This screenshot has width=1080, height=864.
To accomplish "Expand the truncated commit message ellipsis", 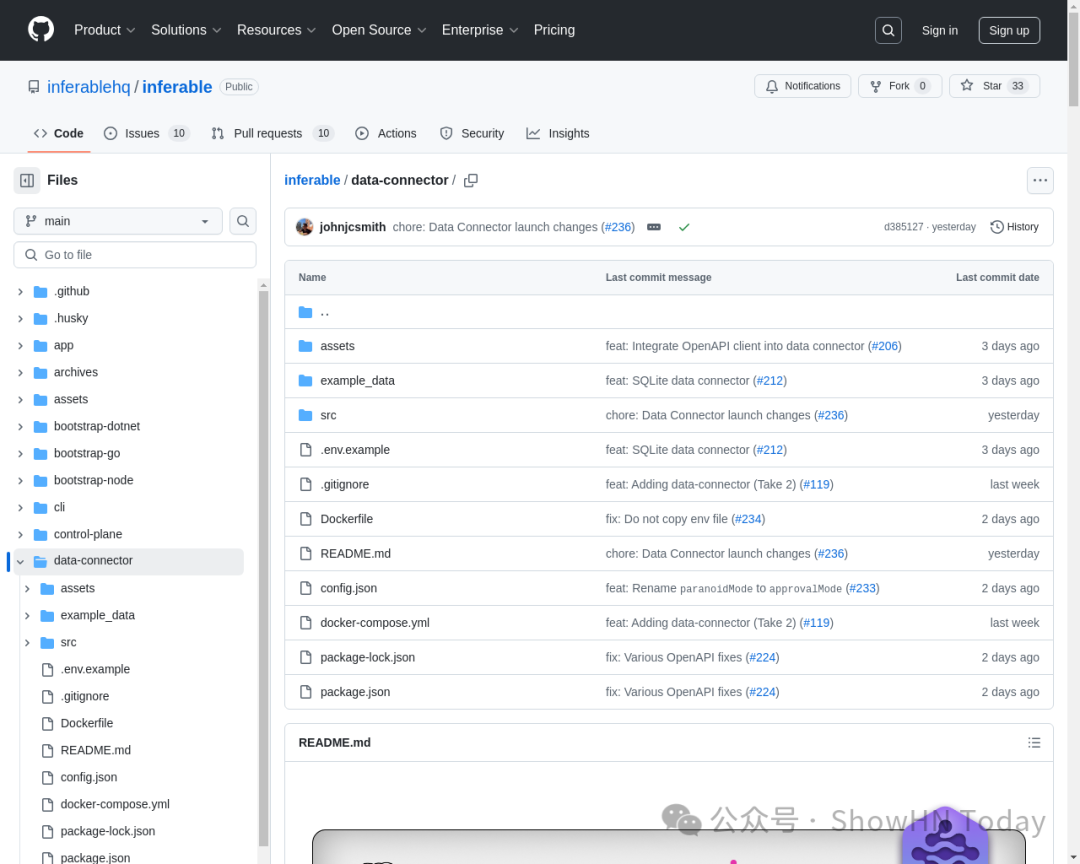I will click(x=654, y=227).
